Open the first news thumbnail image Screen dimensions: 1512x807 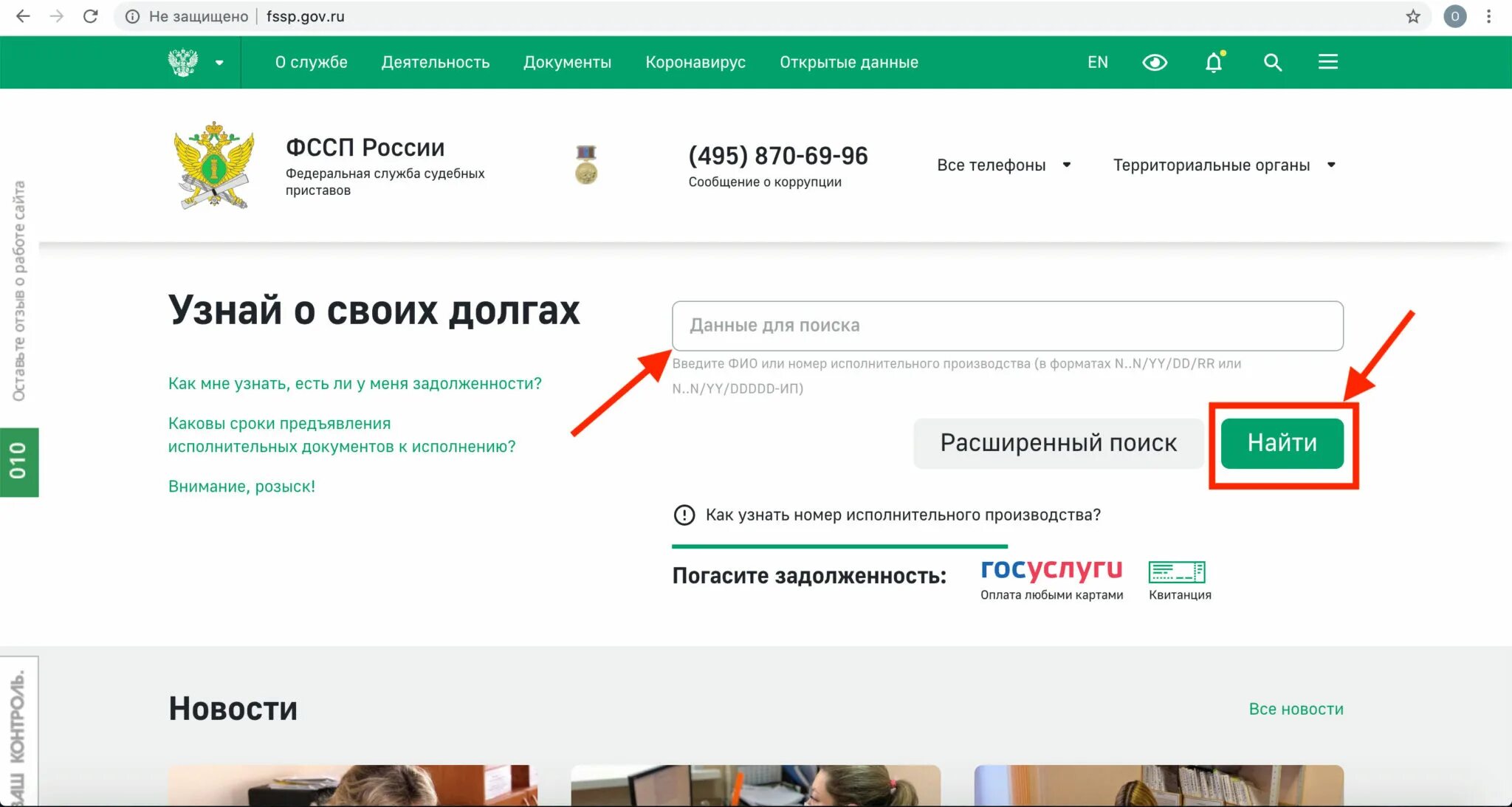[x=353, y=785]
